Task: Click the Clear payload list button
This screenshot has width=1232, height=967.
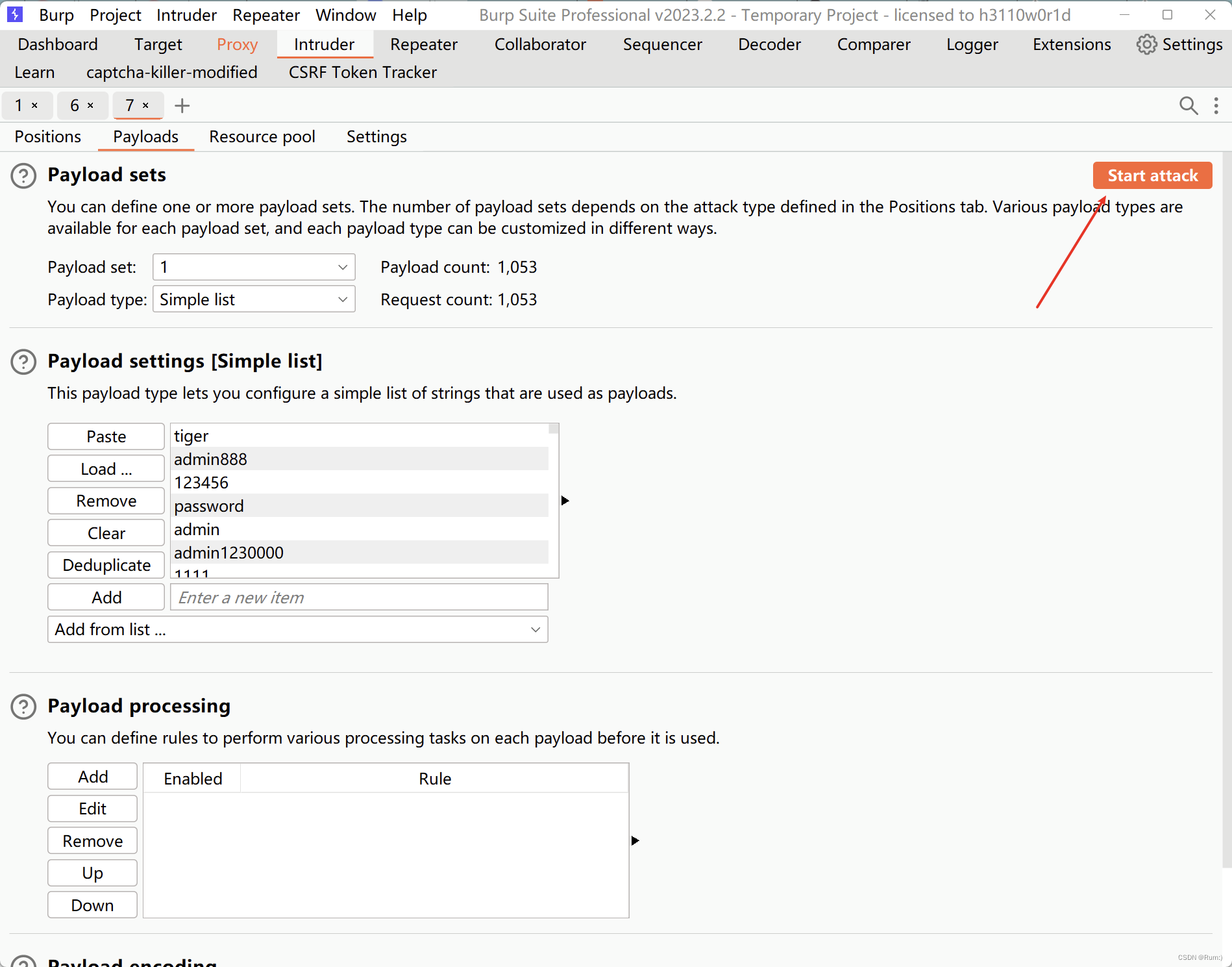Action: [x=106, y=533]
